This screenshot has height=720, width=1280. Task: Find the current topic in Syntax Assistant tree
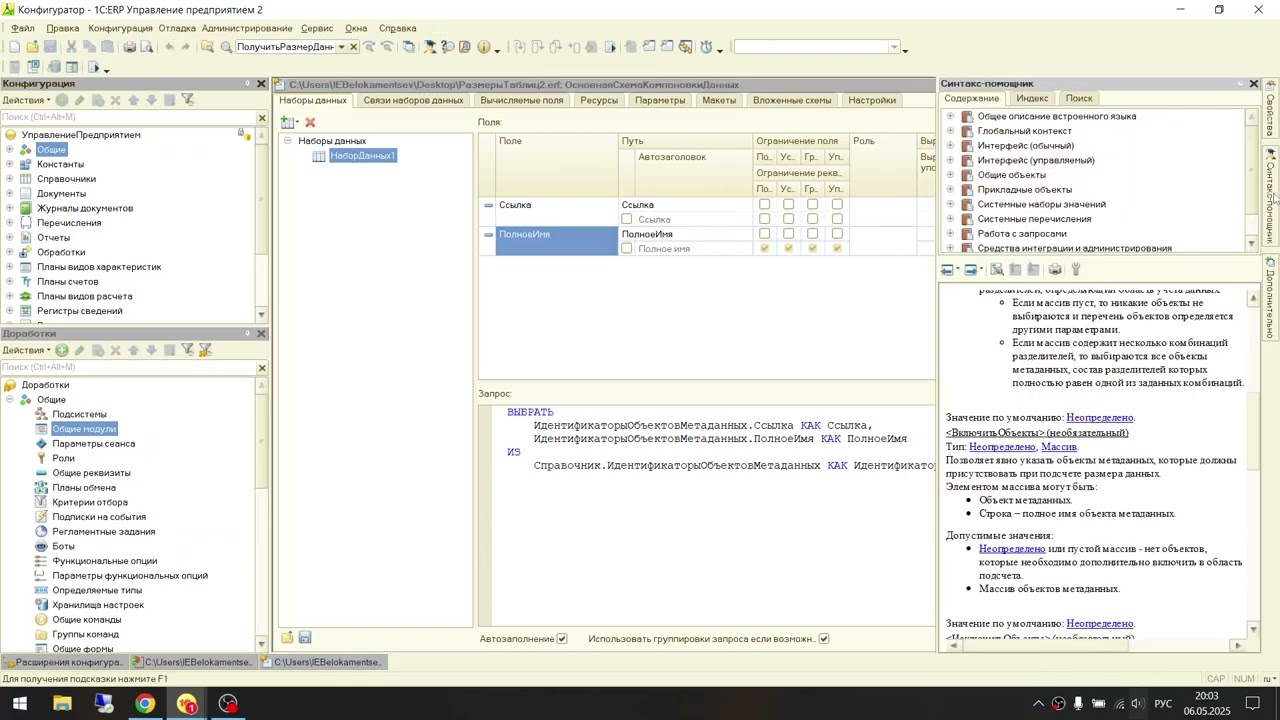click(997, 270)
